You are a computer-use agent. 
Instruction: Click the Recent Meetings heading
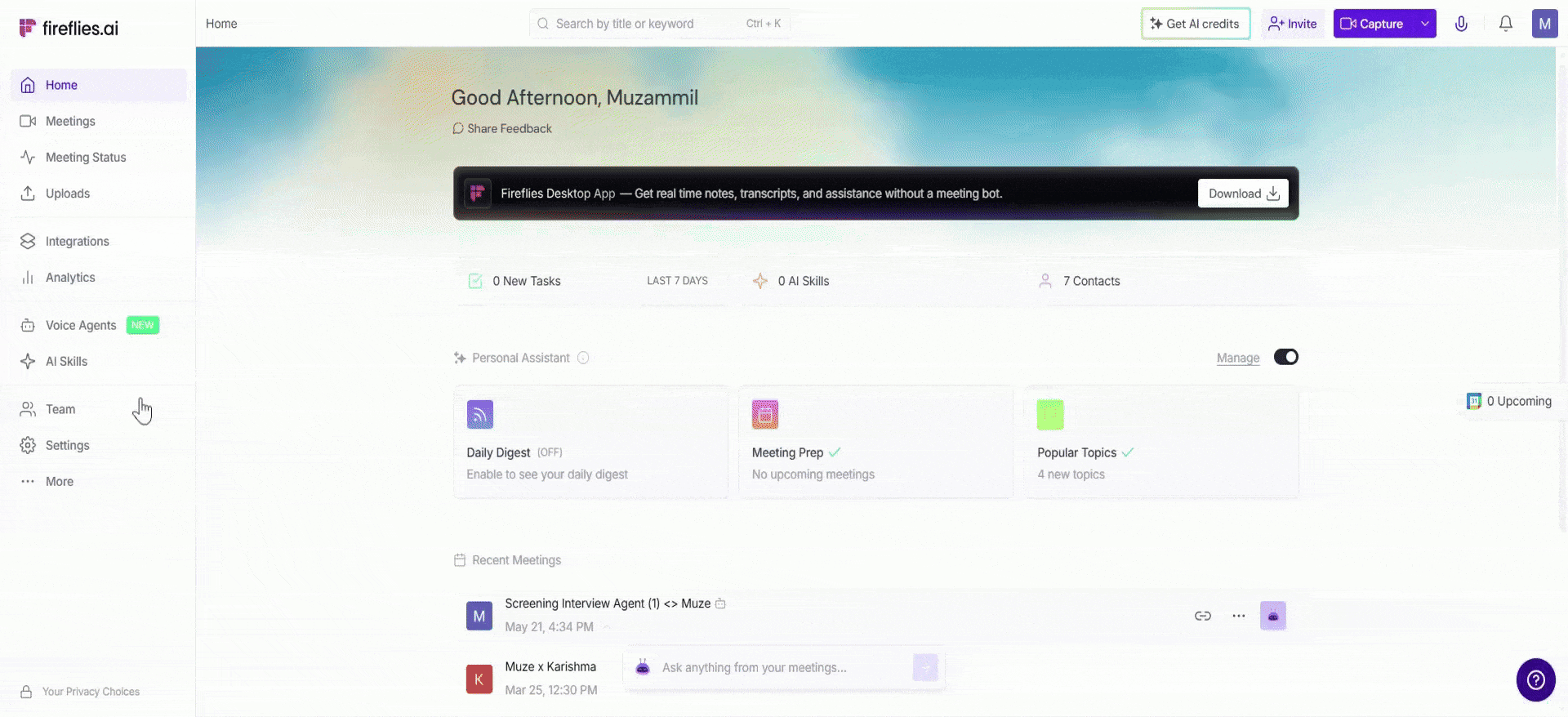[516, 560]
